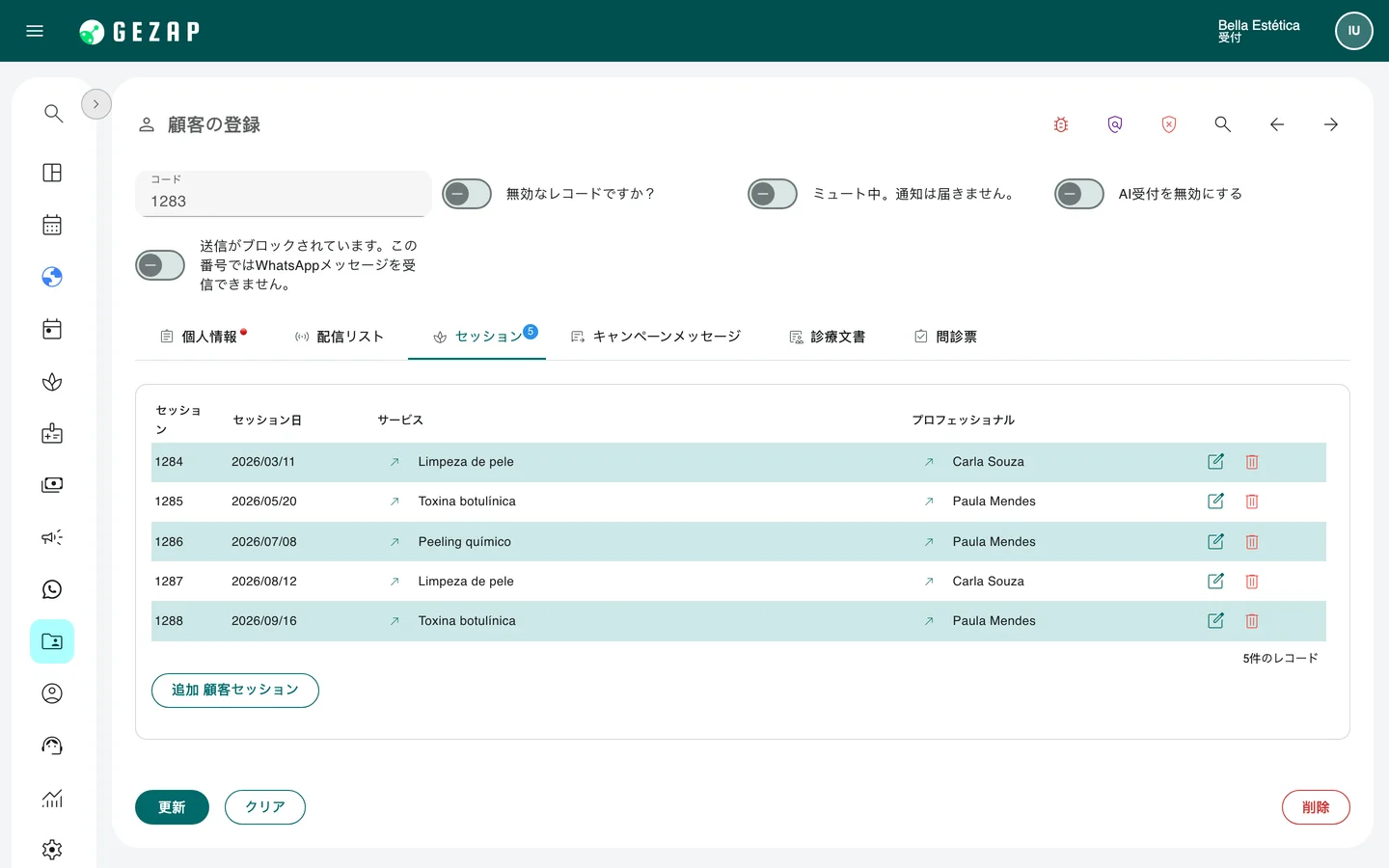Viewport: 1389px width, 868px height.
Task: Click the red 削除 button
Action: tap(1316, 807)
